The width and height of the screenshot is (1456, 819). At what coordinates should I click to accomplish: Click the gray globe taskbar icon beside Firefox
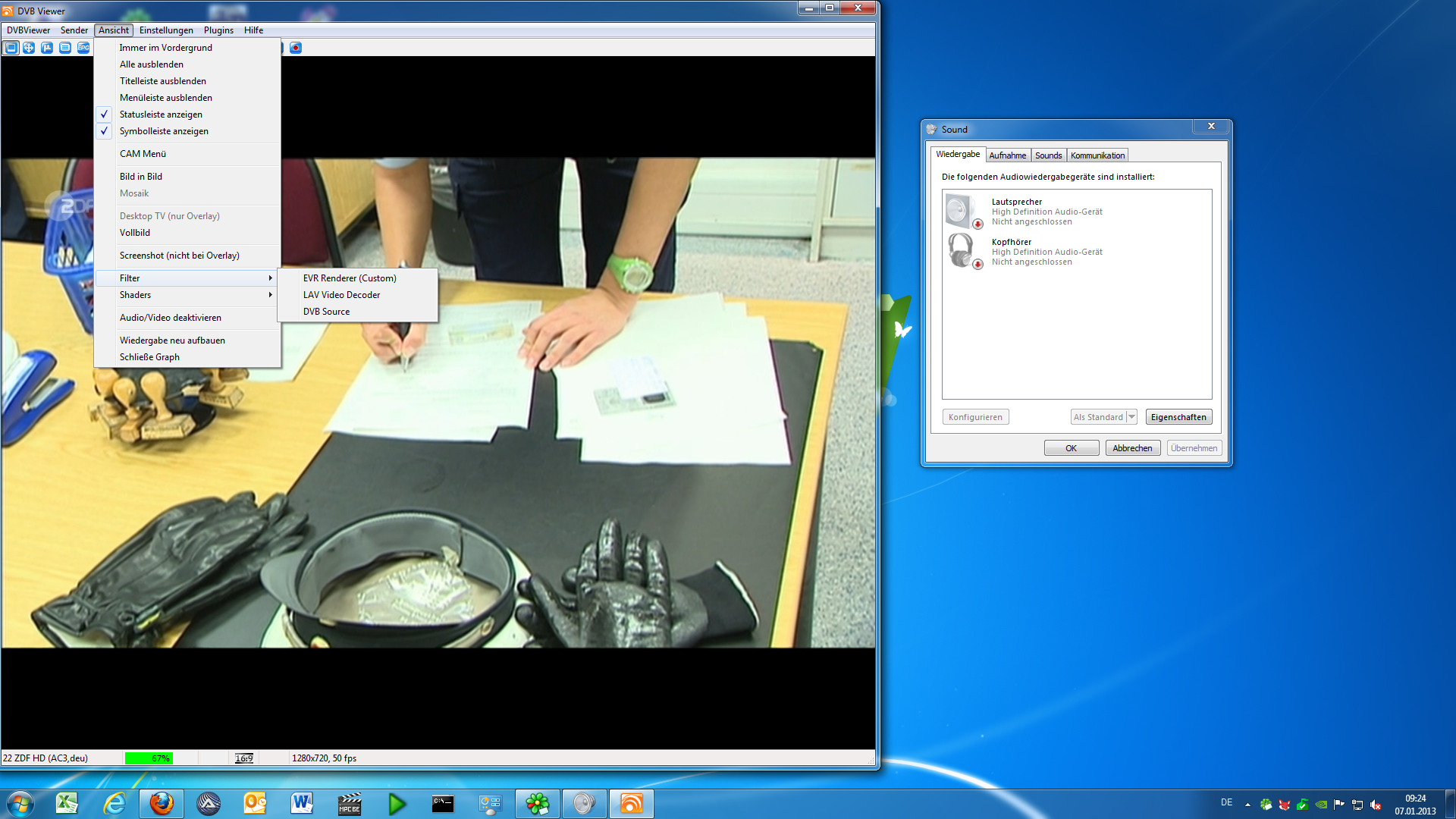point(209,803)
